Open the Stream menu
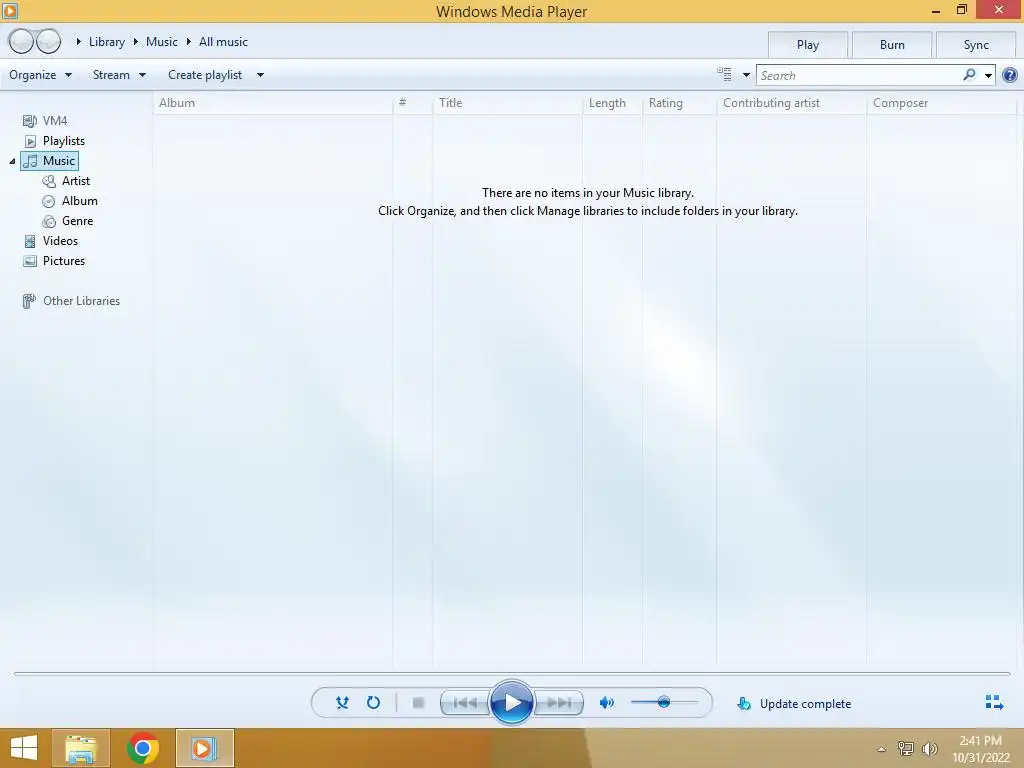Image resolution: width=1024 pixels, height=768 pixels. tap(120, 75)
